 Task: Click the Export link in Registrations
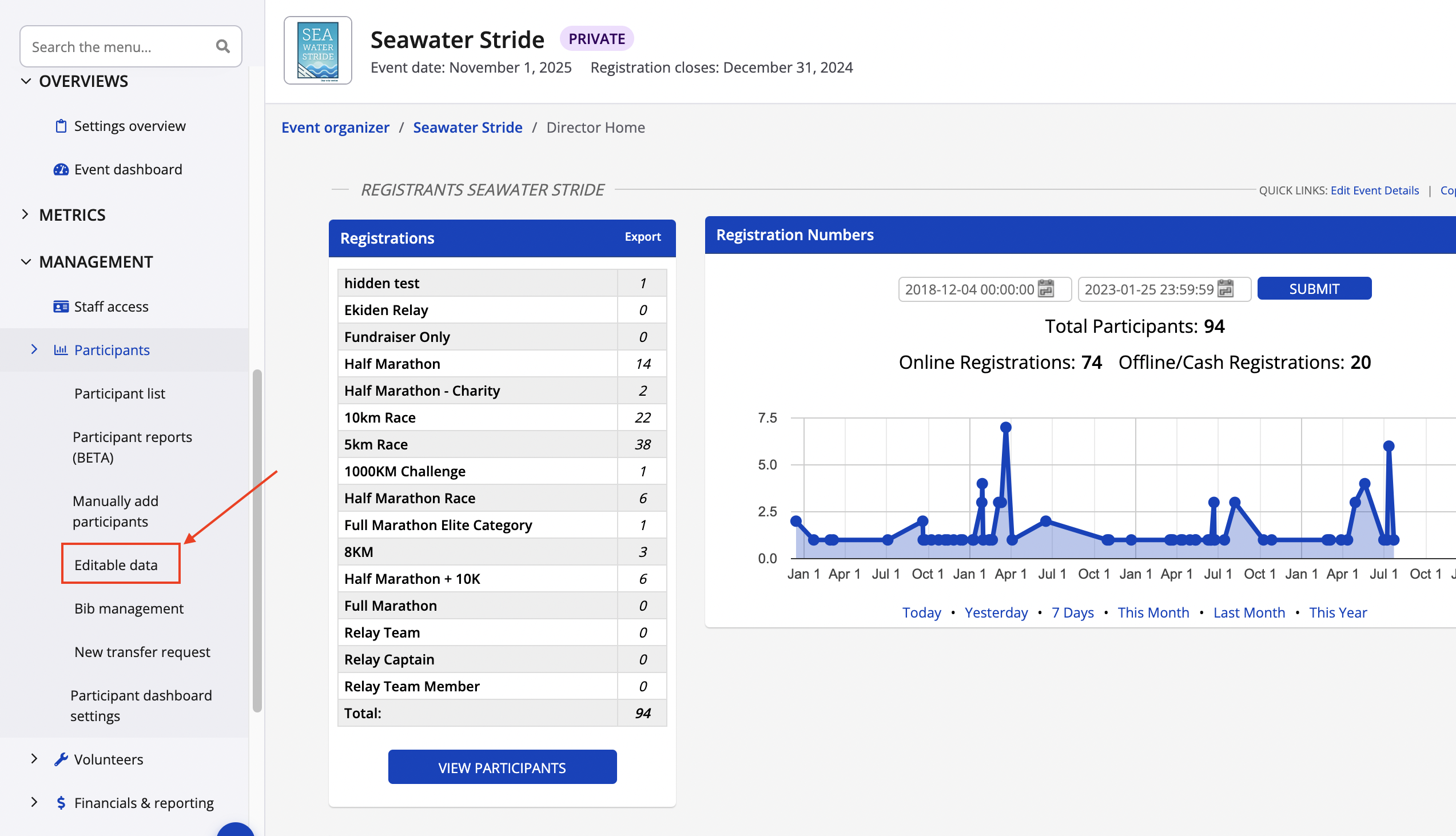click(x=642, y=237)
